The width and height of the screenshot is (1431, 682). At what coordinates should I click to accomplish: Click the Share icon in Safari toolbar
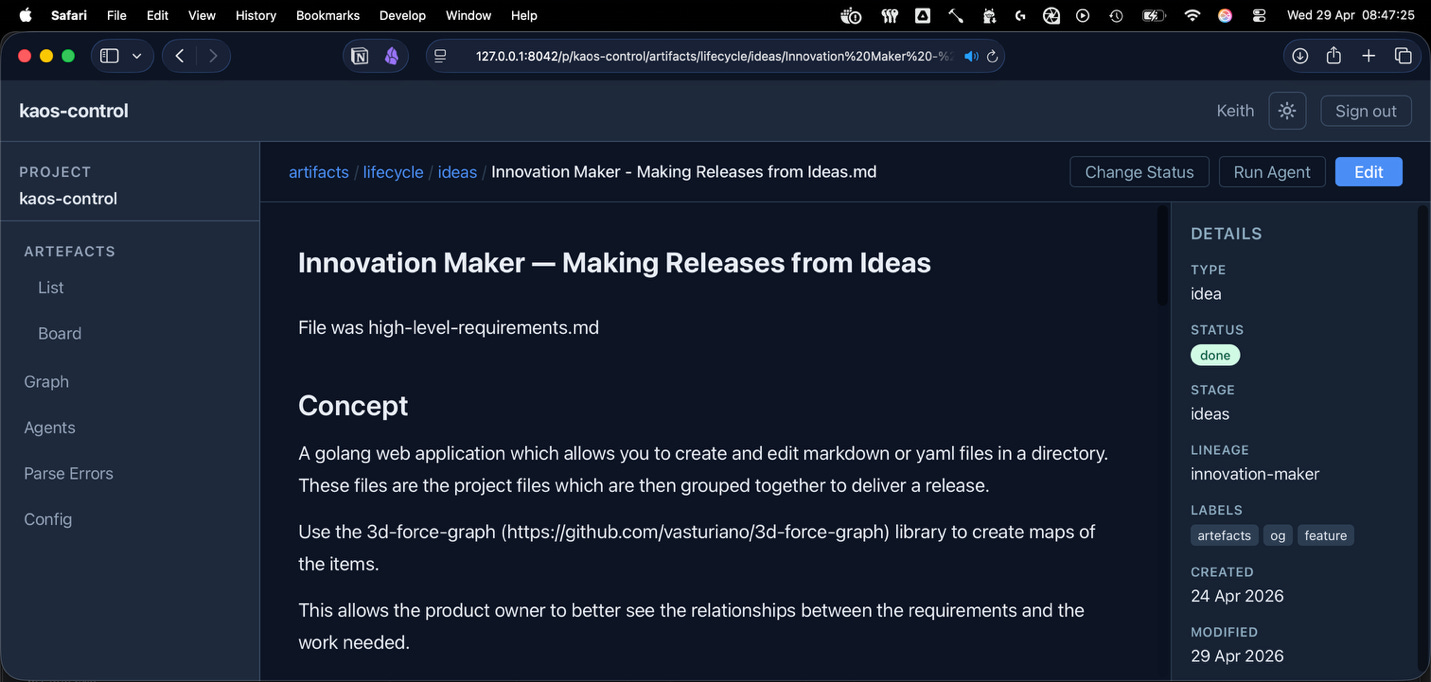click(x=1334, y=56)
